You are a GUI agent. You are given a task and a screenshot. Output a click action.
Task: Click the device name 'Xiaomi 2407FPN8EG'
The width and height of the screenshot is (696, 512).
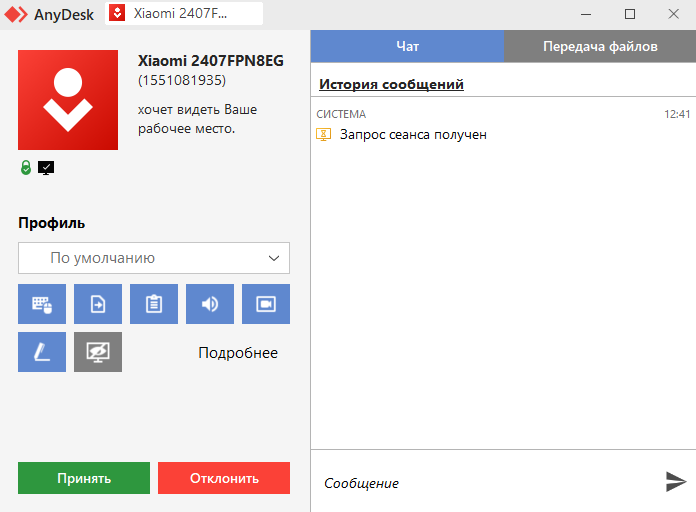[x=210, y=60]
